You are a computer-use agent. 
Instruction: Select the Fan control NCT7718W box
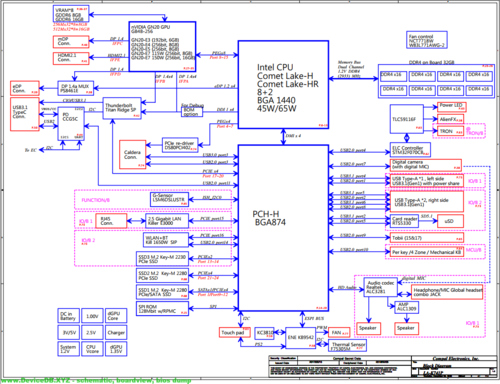point(427,40)
